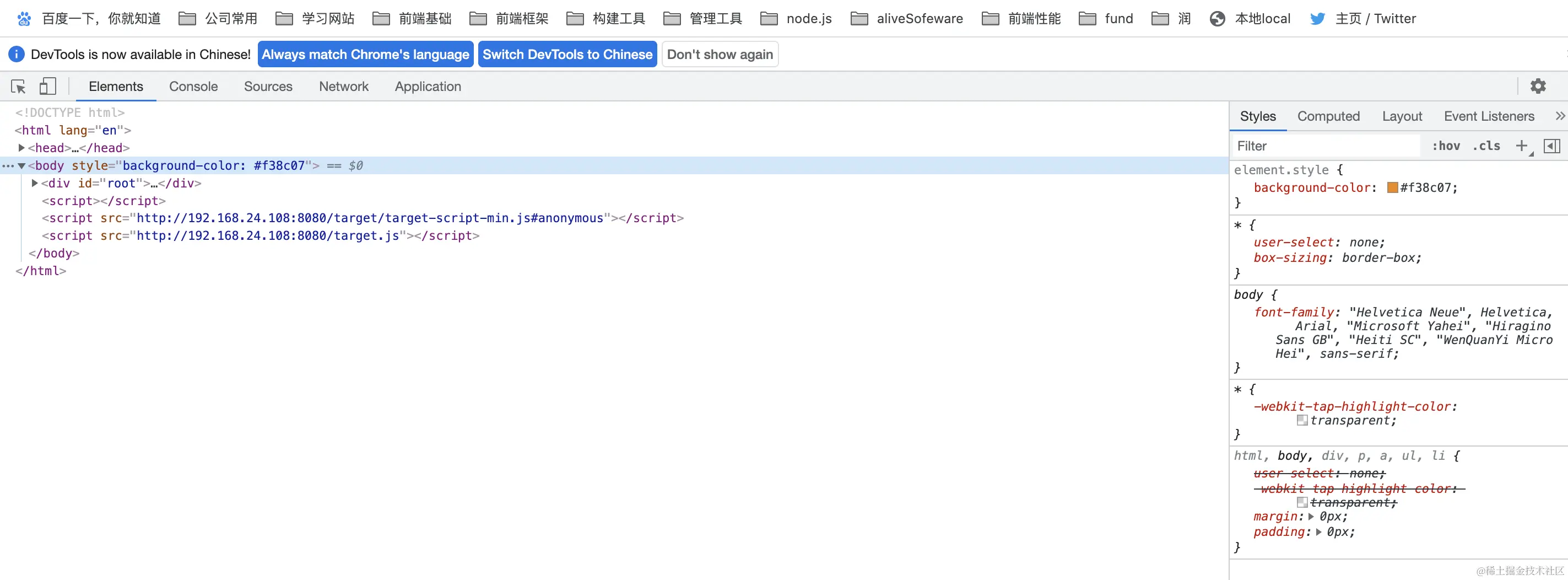Open DevTools settings gear
This screenshot has width=1568, height=580.
1538,87
